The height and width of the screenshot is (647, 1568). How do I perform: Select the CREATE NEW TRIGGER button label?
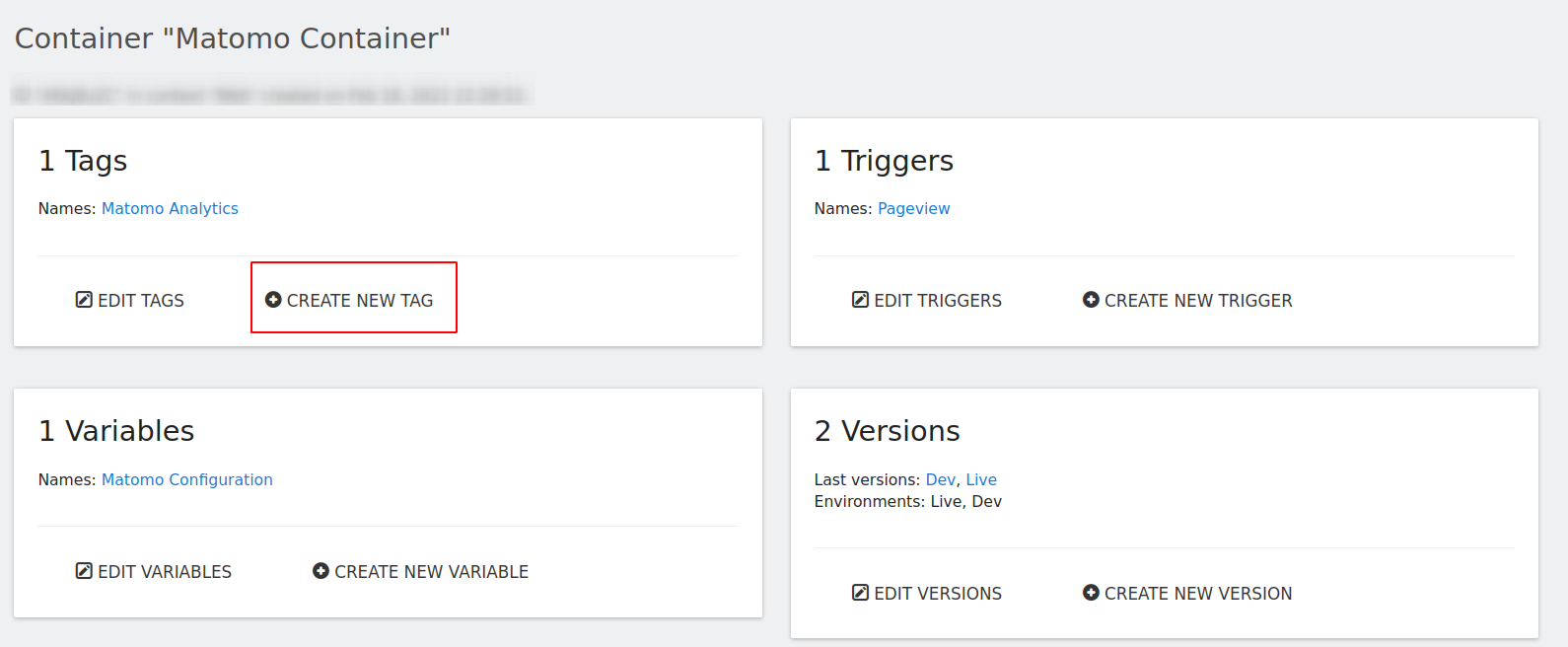pyautogui.click(x=1197, y=301)
